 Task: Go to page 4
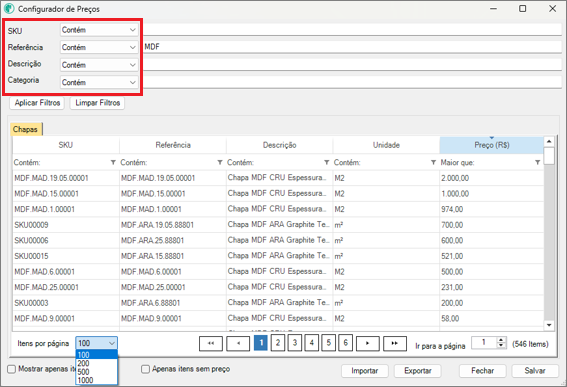pyautogui.click(x=312, y=343)
